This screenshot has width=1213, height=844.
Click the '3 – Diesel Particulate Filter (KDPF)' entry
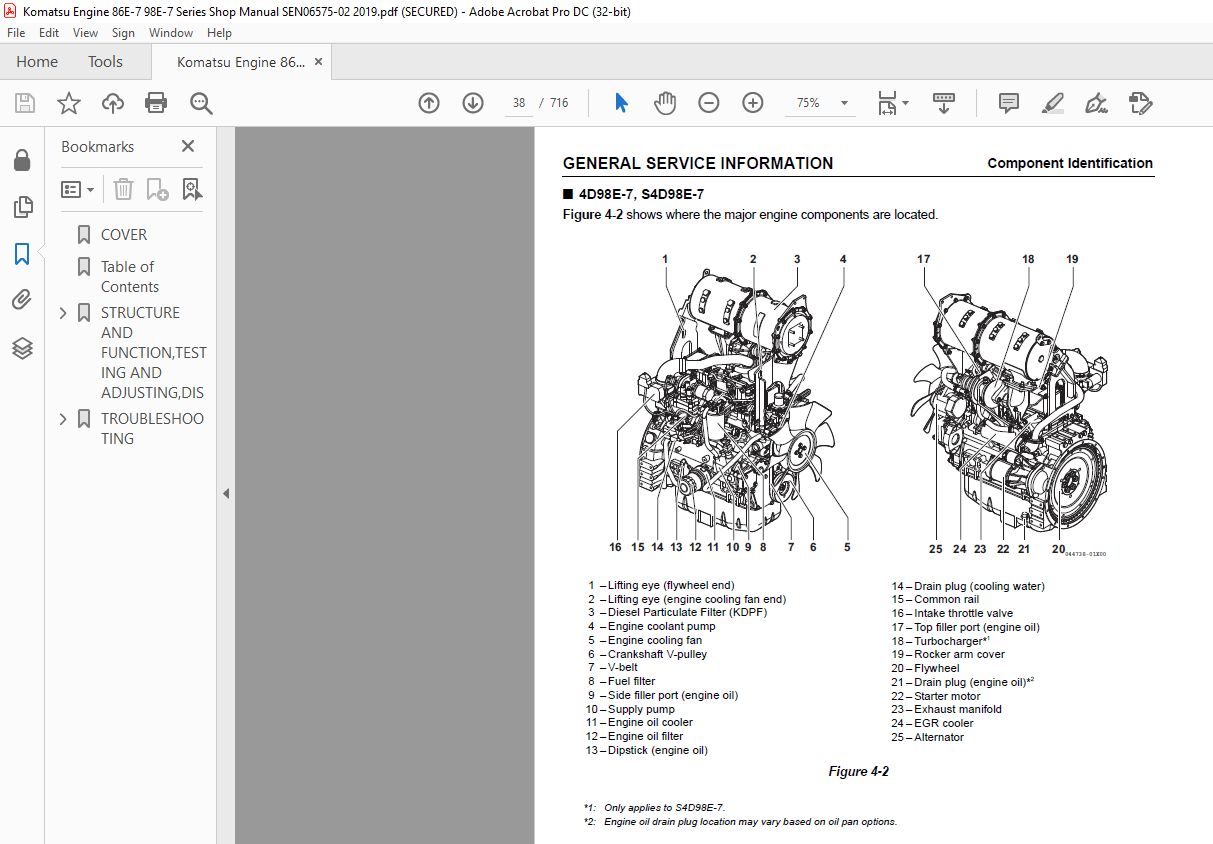point(677,613)
